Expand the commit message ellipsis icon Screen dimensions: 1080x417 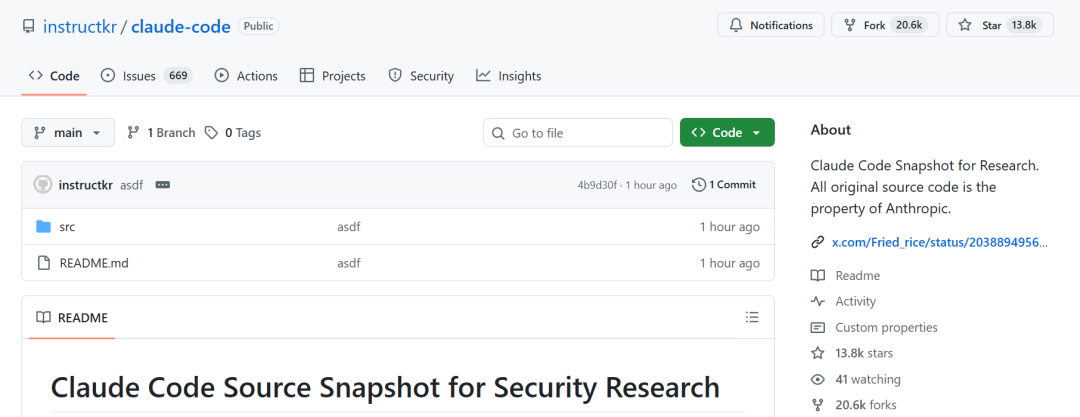[x=163, y=185]
